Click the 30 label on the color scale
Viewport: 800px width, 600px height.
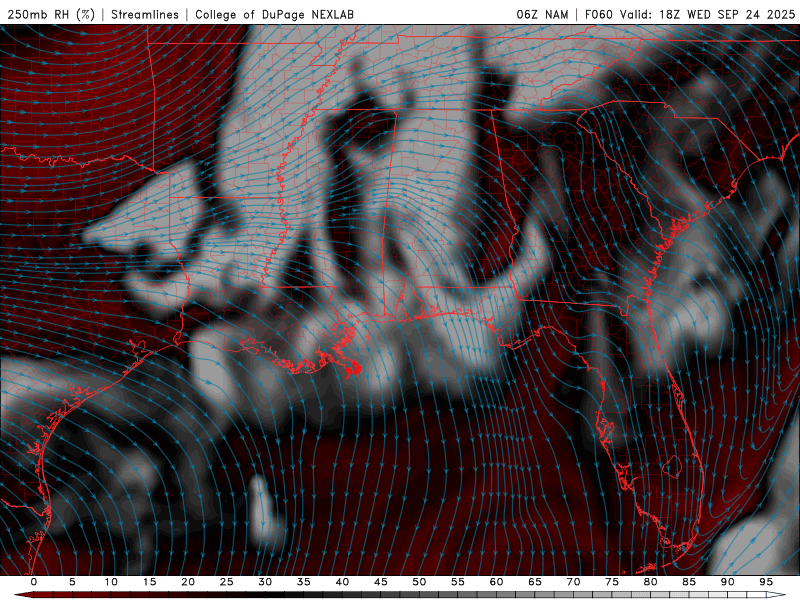pos(265,582)
